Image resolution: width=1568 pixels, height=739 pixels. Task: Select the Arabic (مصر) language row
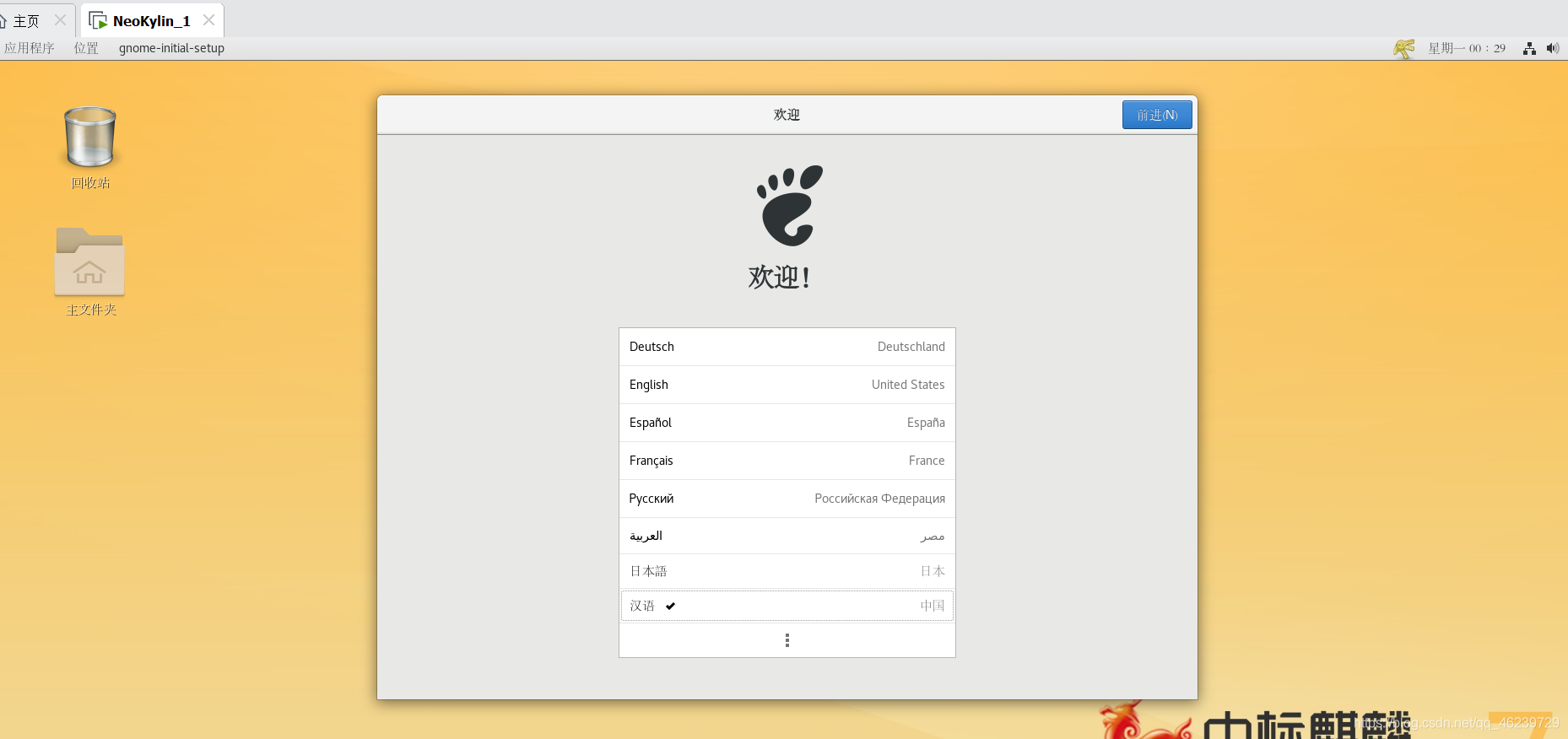[787, 536]
